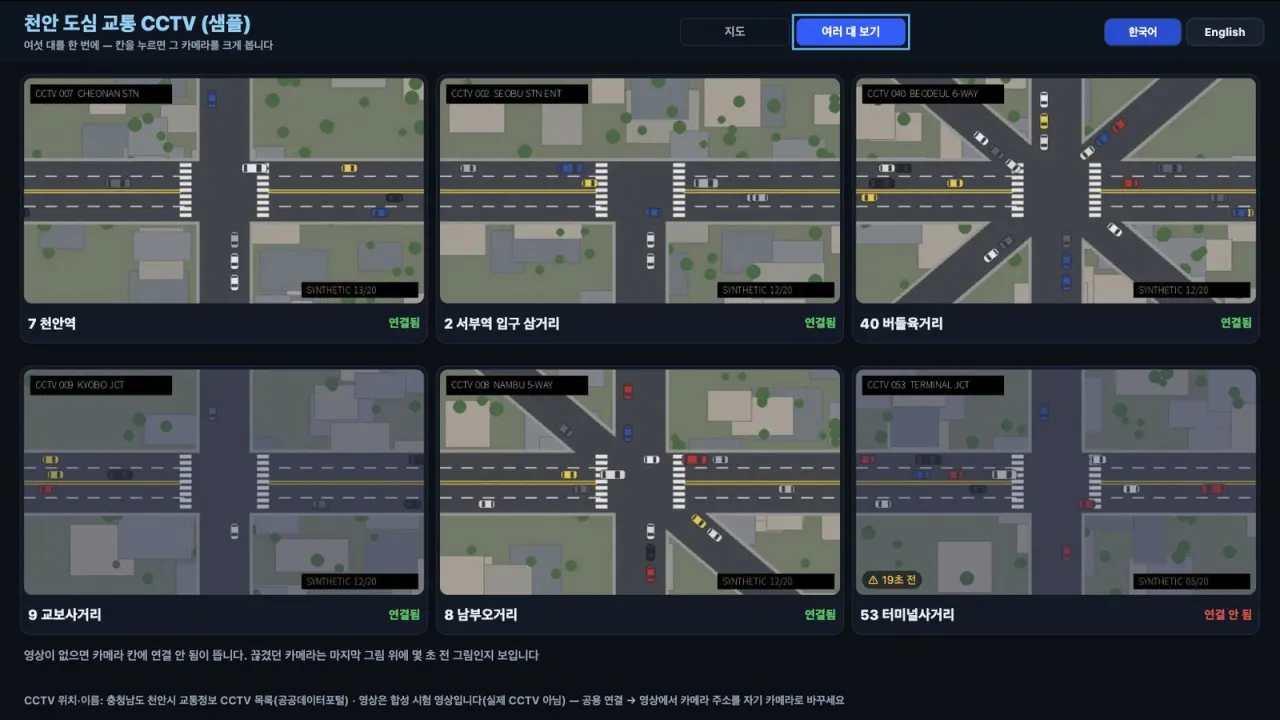Click the 2 서부역 입구 삼거리 camera title
The height and width of the screenshot is (720, 1280).
[x=502, y=324]
